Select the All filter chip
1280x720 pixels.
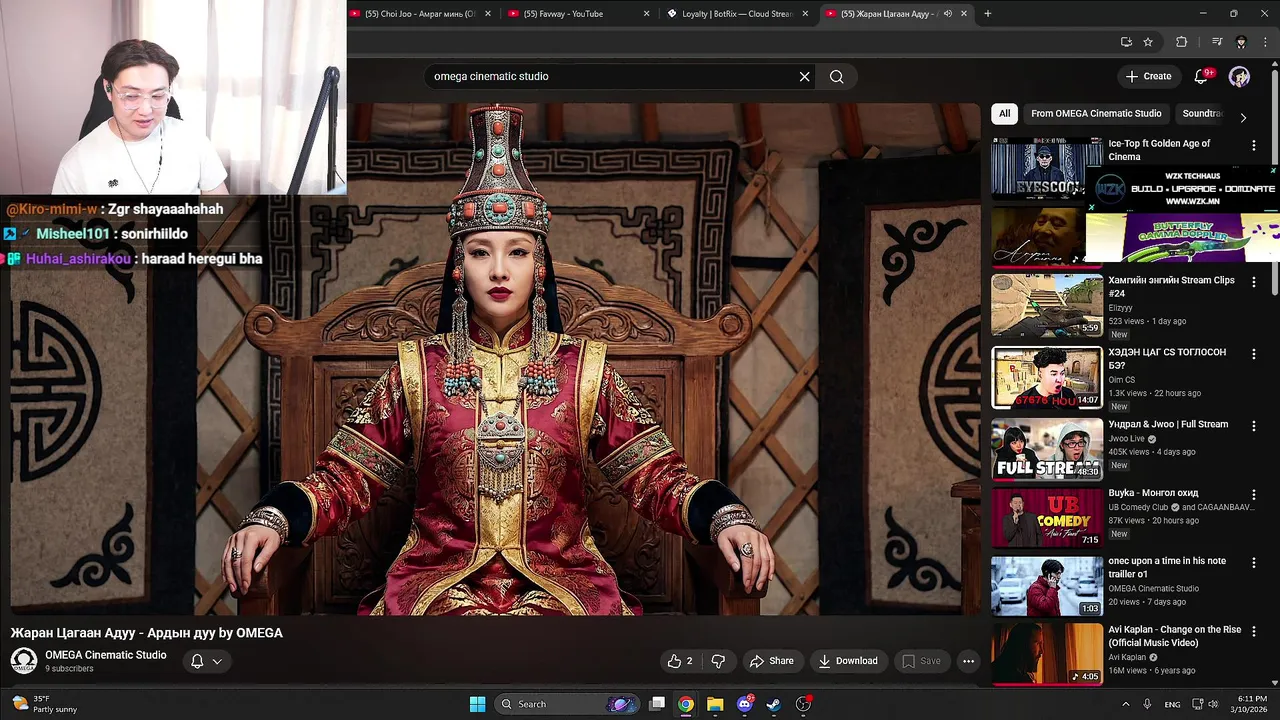(x=1004, y=113)
